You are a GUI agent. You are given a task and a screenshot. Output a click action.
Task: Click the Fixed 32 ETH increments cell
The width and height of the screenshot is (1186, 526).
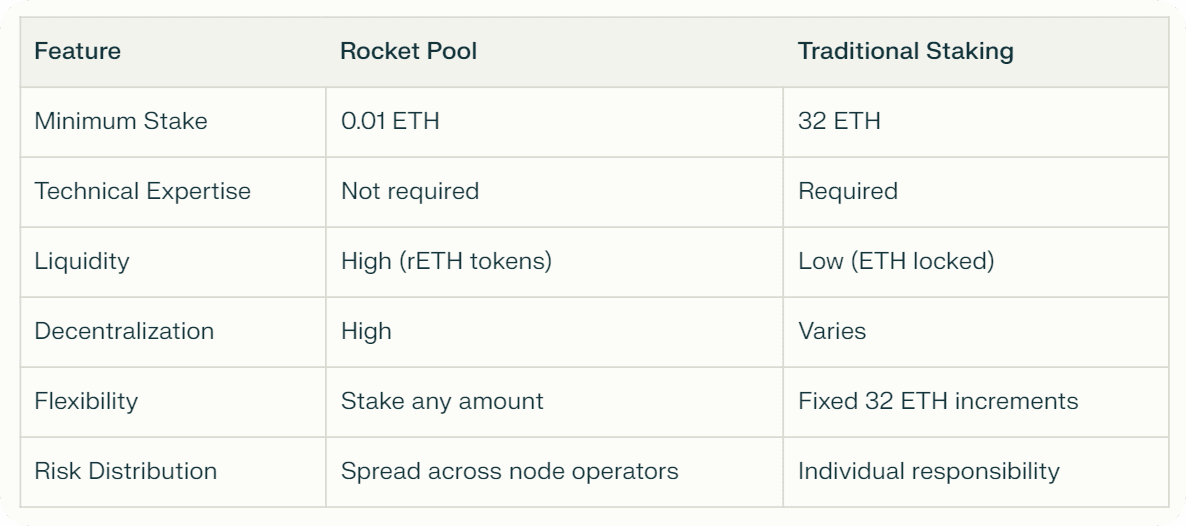coord(938,400)
